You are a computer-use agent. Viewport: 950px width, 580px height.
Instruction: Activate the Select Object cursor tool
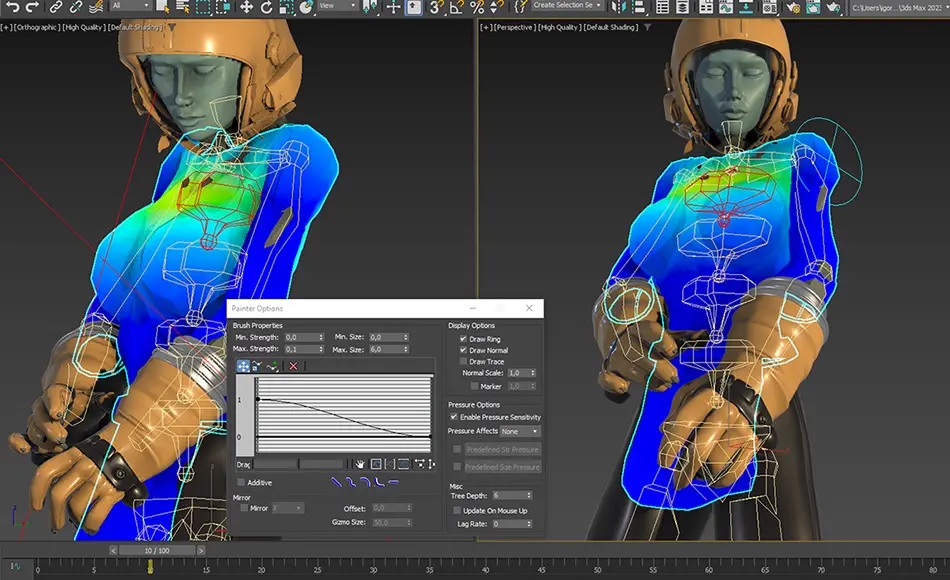pyautogui.click(x=163, y=7)
